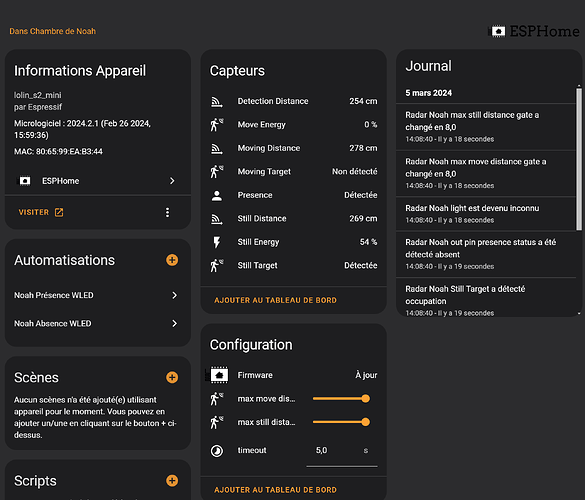Viewport: 585px width, 500px height.
Task: Click the Detection Distance signal icon
Action: (217, 101)
